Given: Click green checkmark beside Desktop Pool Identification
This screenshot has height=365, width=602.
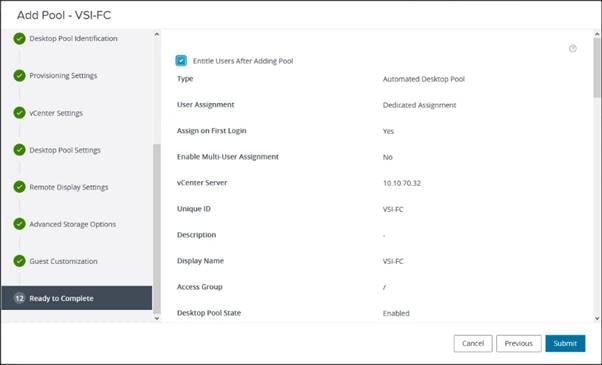Looking at the screenshot, I should click(x=19, y=38).
